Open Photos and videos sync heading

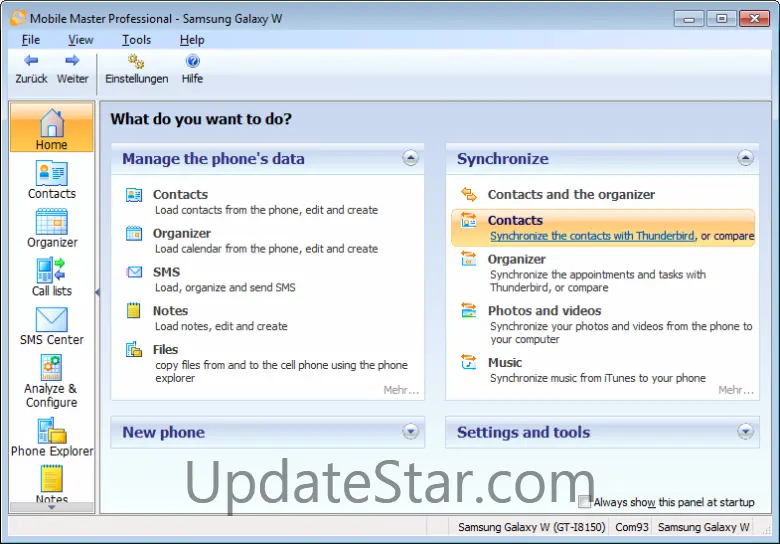tap(544, 311)
